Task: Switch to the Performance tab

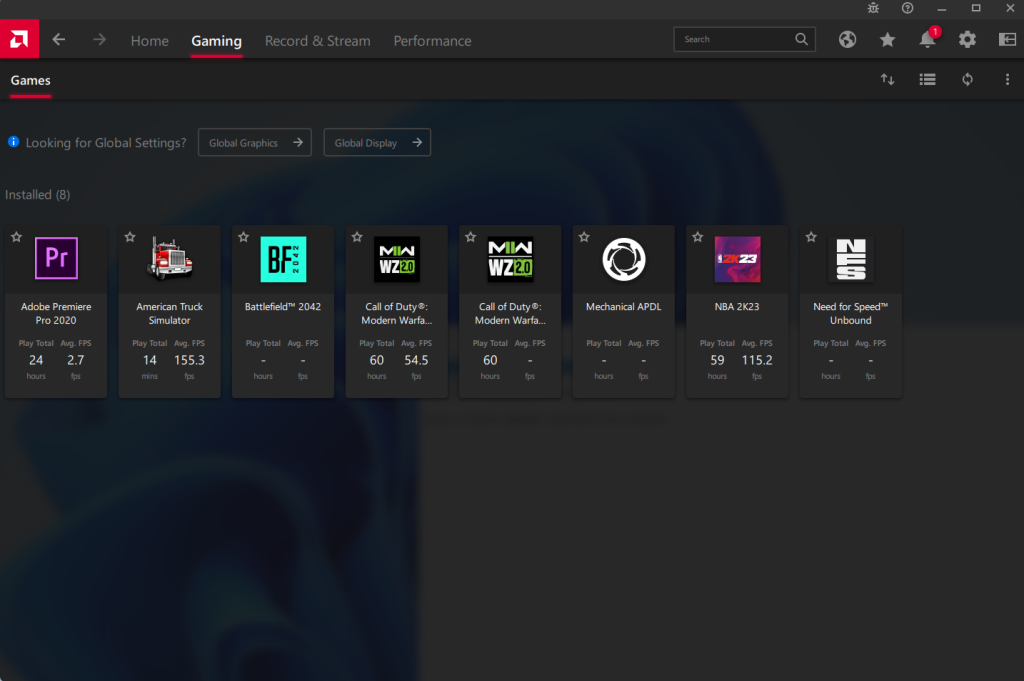Action: point(432,40)
